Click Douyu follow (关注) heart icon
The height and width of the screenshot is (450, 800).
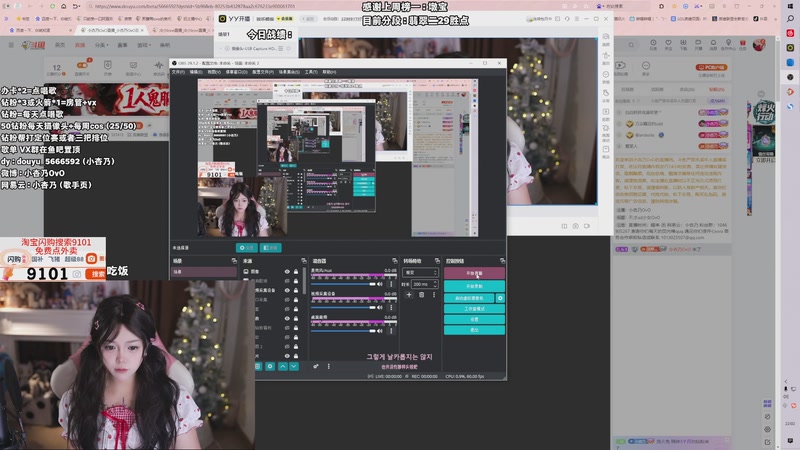click(x=668, y=44)
